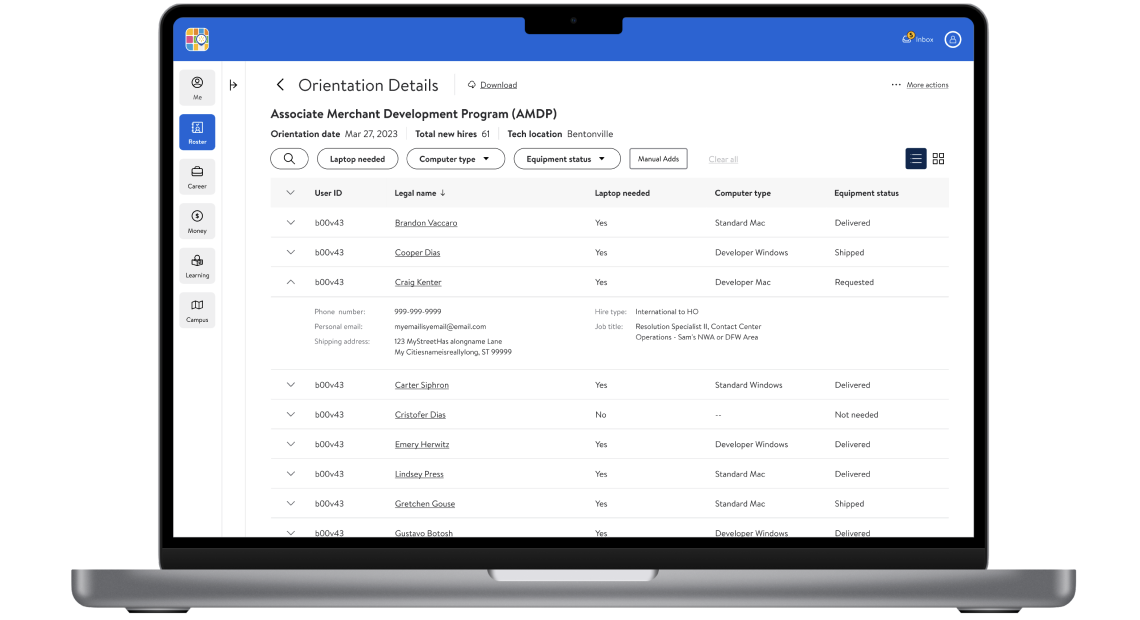Click the download cloud icon

(471, 85)
